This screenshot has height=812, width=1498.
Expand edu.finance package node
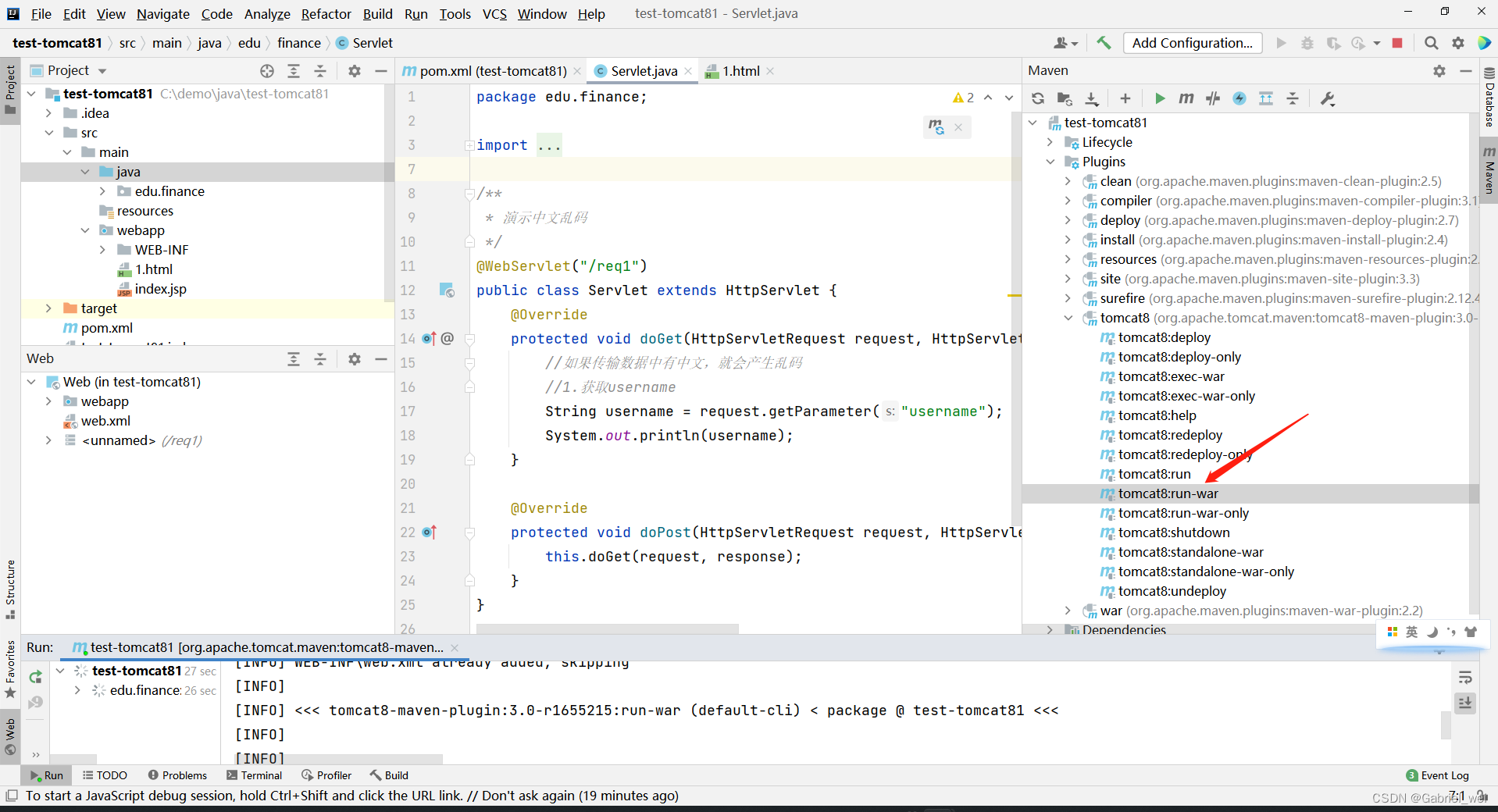coord(103,191)
